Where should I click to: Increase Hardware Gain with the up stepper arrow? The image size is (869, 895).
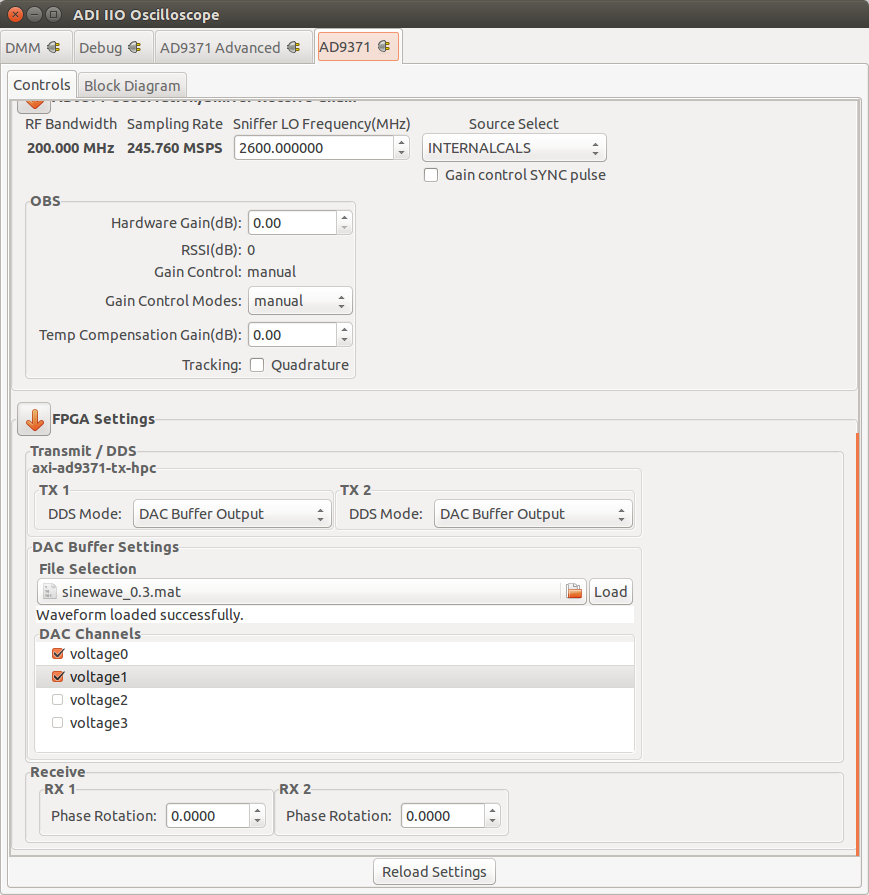(x=345, y=217)
